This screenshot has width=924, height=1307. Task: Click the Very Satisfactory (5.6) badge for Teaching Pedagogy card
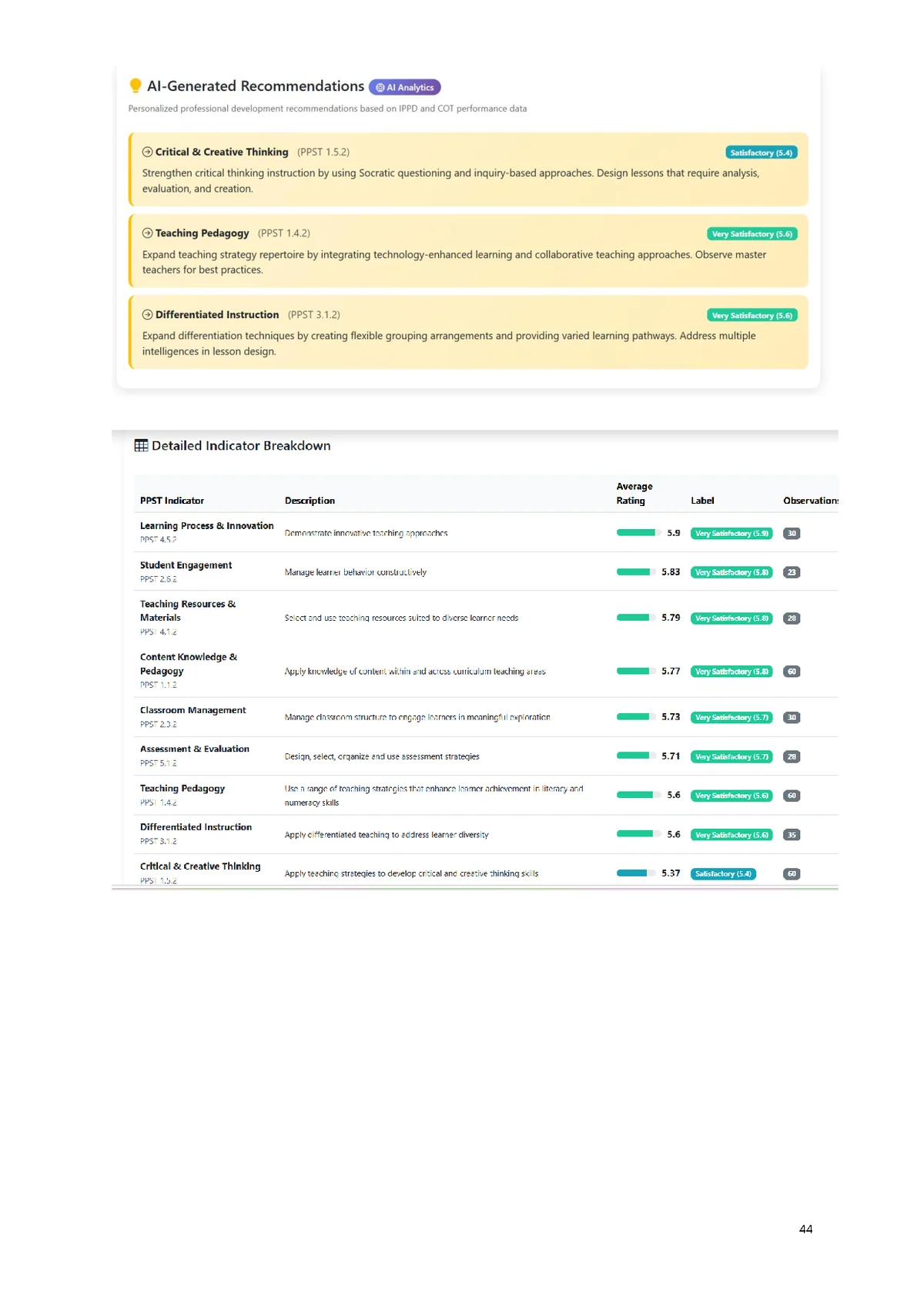point(752,234)
